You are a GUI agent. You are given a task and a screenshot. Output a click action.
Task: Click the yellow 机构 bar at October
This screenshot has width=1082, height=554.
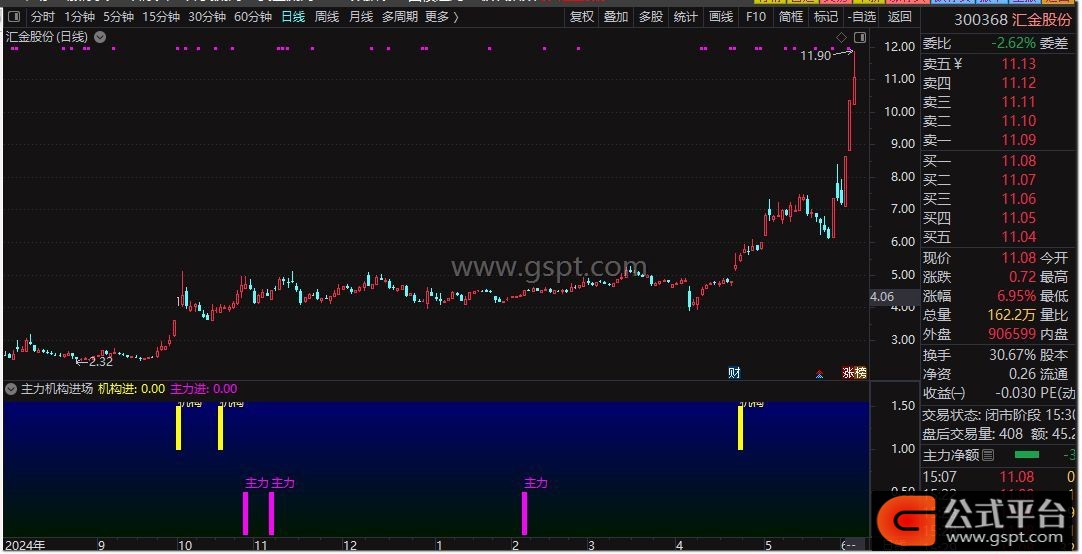click(179, 428)
